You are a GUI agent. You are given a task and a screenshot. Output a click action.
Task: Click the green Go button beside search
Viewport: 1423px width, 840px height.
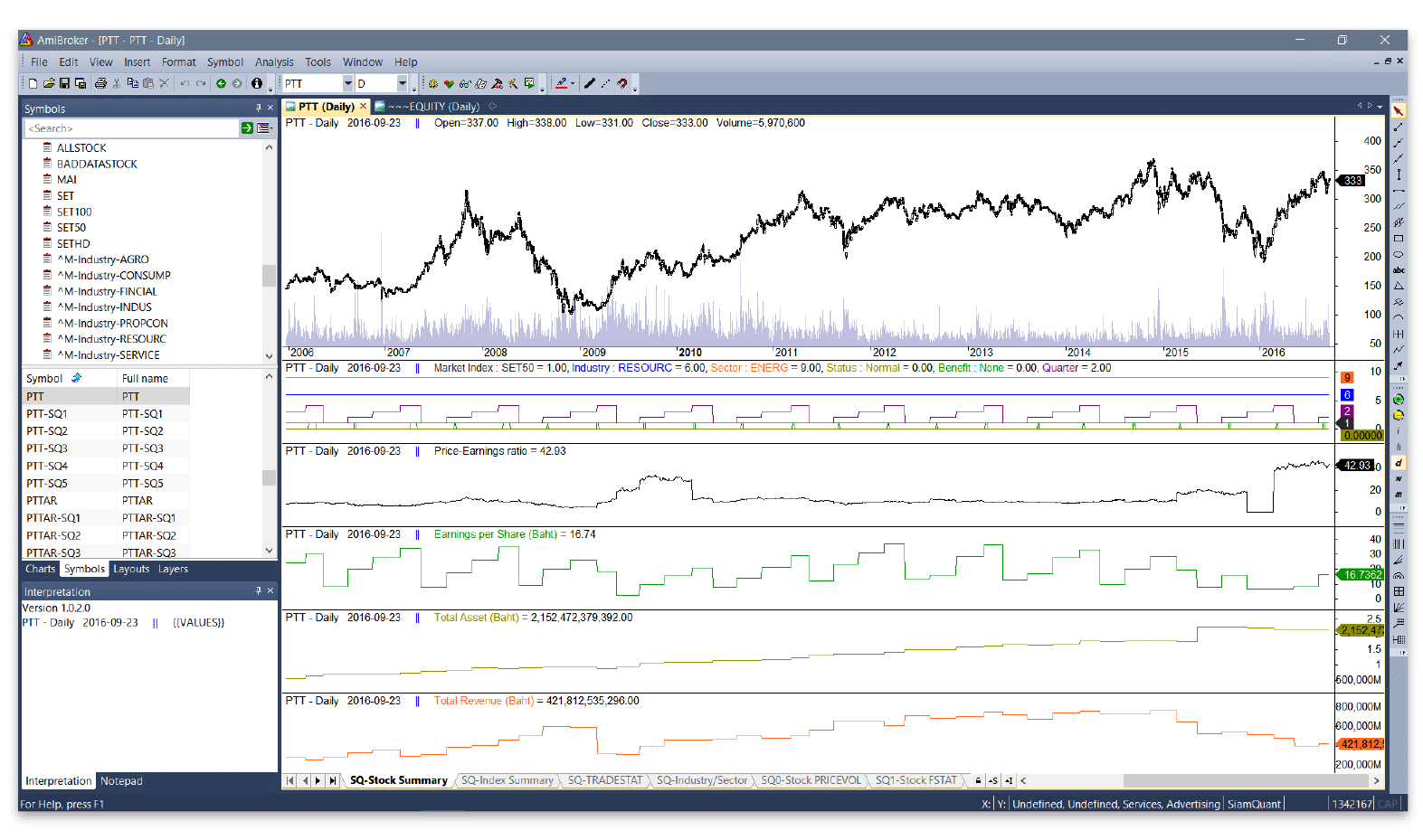click(x=247, y=128)
